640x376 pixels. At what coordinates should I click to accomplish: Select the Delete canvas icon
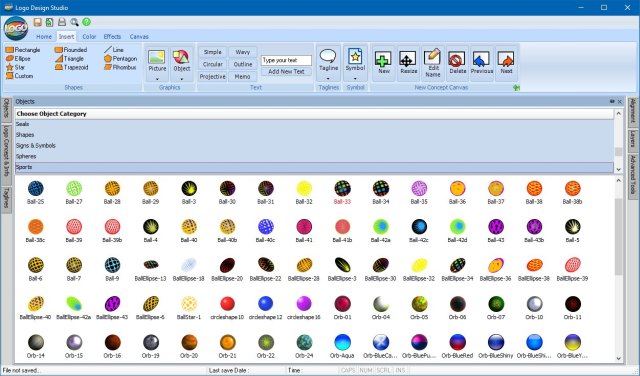tap(457, 63)
